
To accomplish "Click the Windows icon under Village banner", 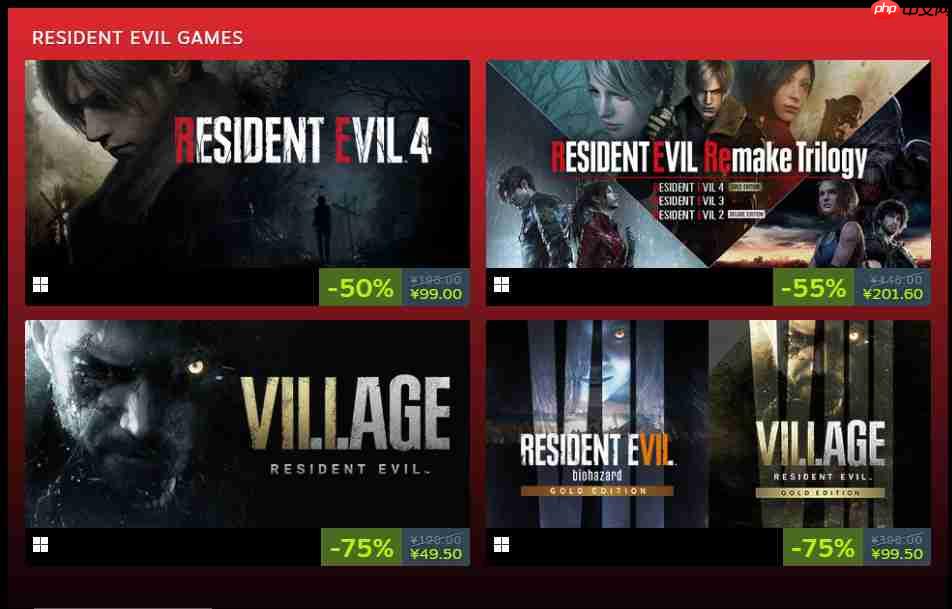I will click(x=41, y=545).
